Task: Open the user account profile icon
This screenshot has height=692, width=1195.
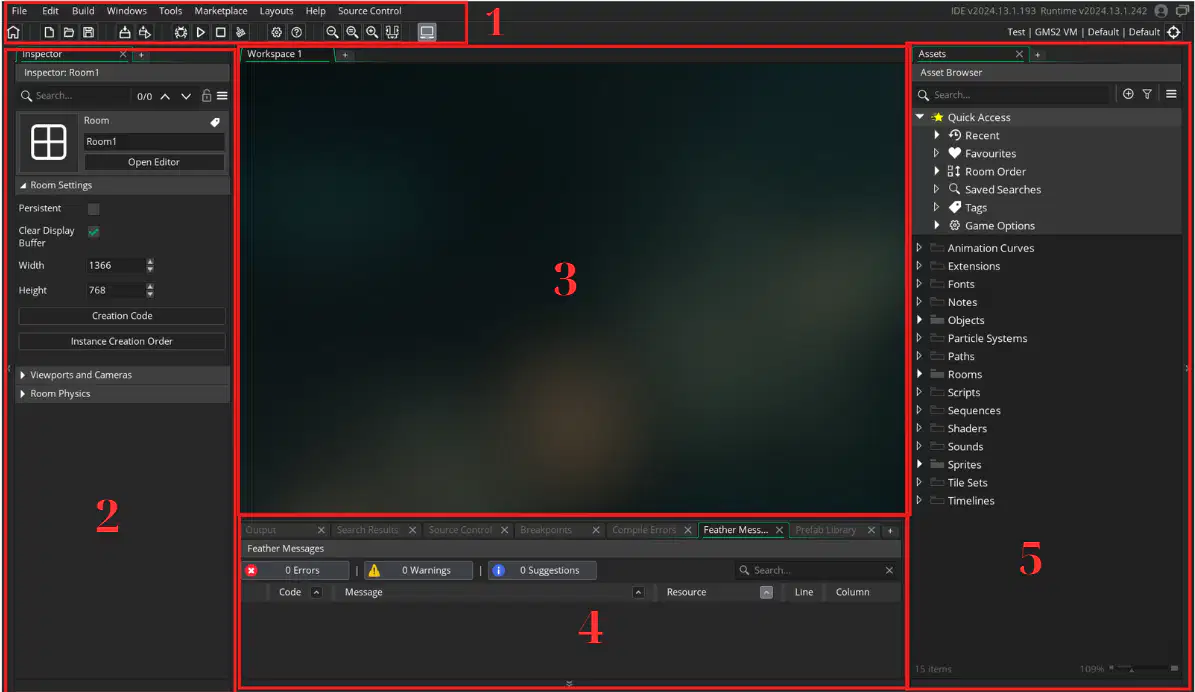Action: 1161,11
